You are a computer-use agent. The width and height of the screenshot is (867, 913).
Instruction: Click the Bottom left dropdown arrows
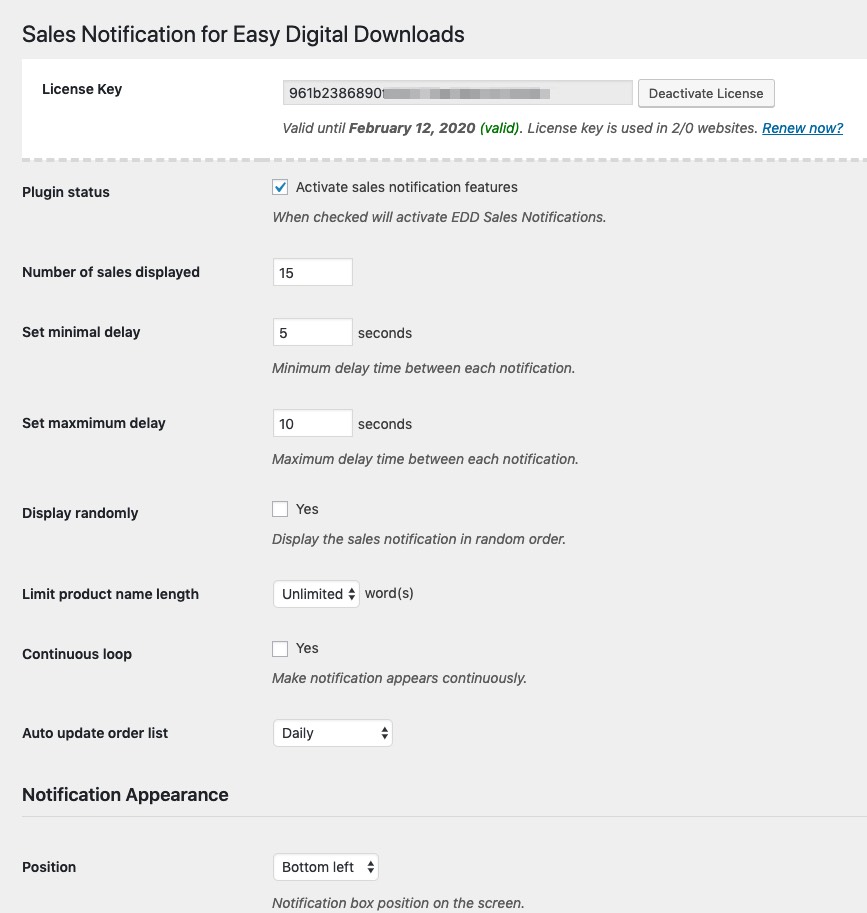(370, 867)
